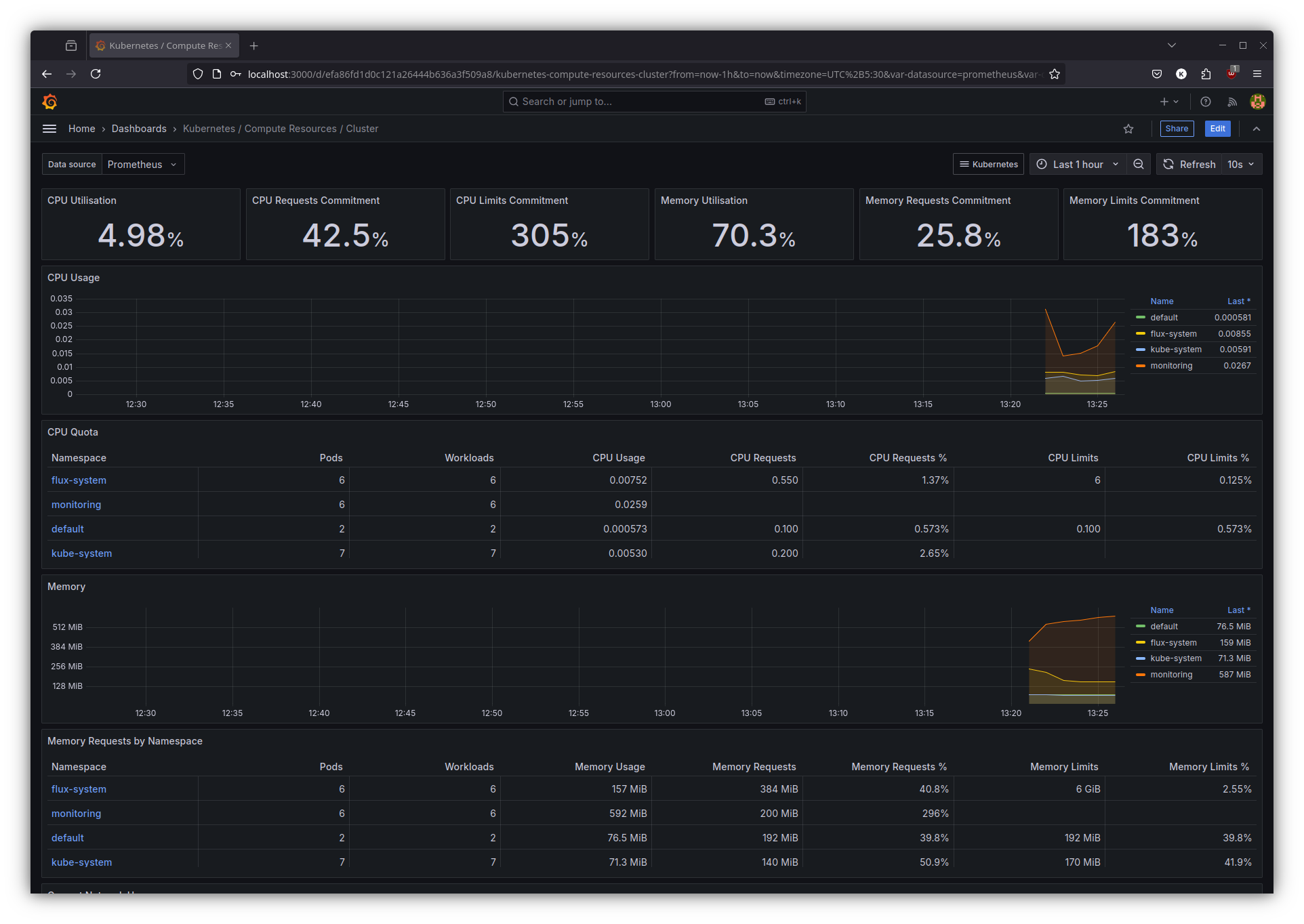Go to Dashboards breadcrumb
This screenshot has width=1304, height=924.
tap(139, 129)
